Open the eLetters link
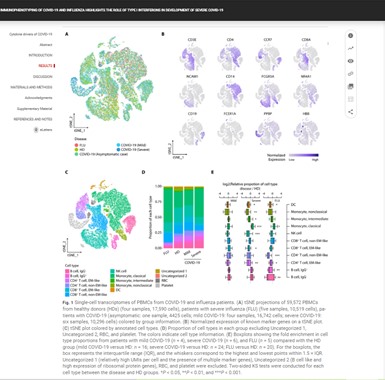Screen dimensions: 385x380 point(46,130)
